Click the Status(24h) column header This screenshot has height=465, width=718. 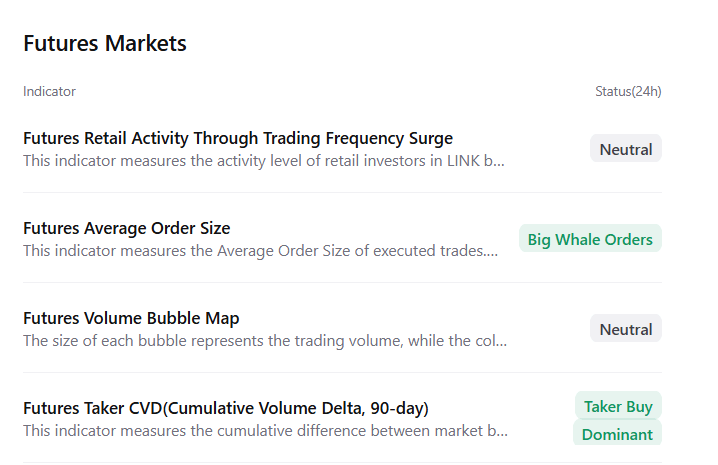628,91
